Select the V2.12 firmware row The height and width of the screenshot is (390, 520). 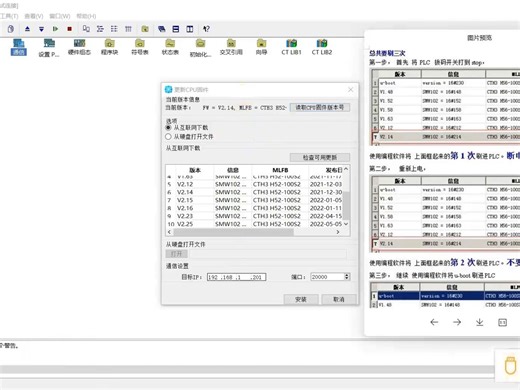[x=255, y=184]
